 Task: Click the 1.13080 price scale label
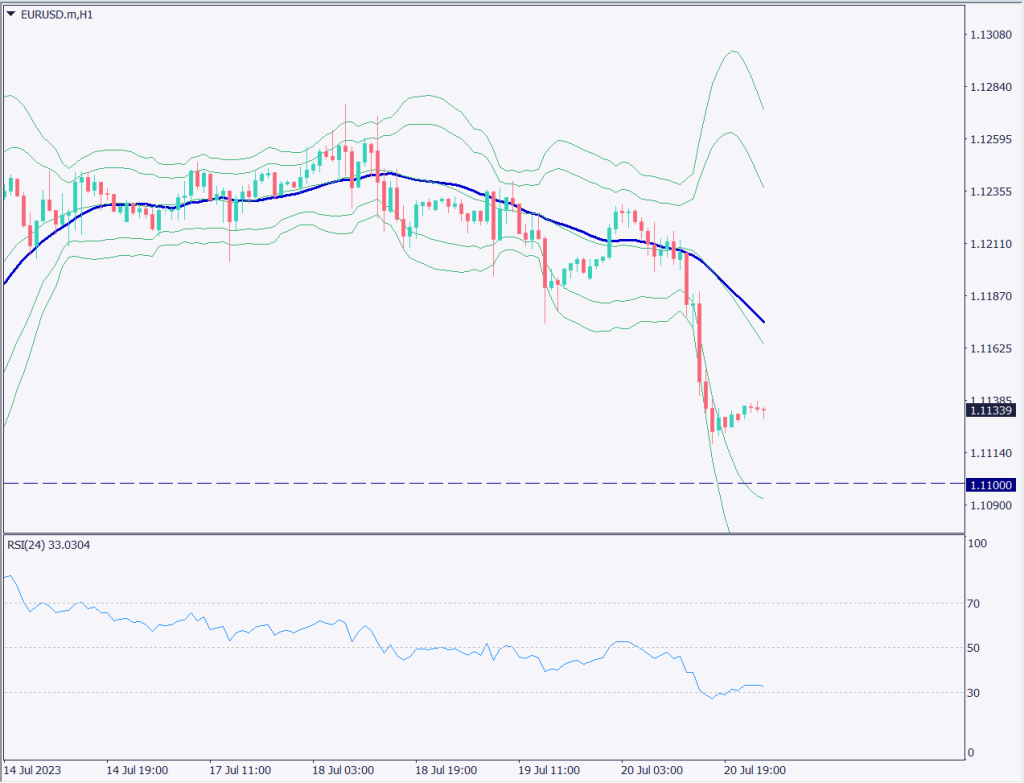990,35
